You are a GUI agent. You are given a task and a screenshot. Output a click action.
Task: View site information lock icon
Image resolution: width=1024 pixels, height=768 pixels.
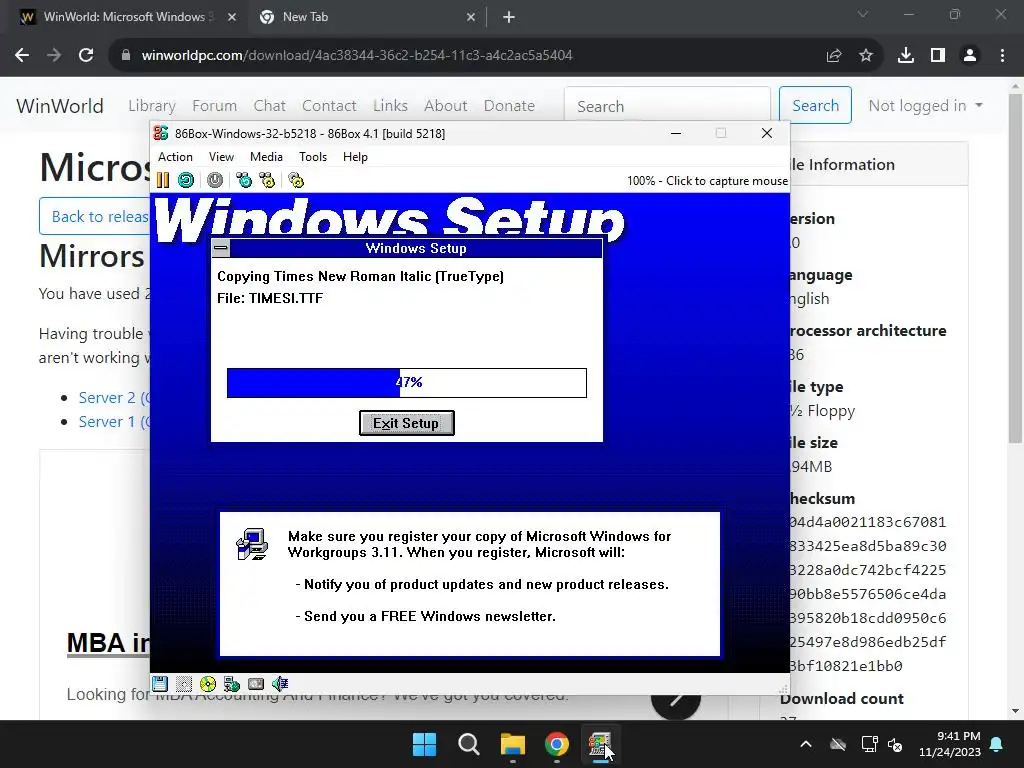[x=126, y=56]
